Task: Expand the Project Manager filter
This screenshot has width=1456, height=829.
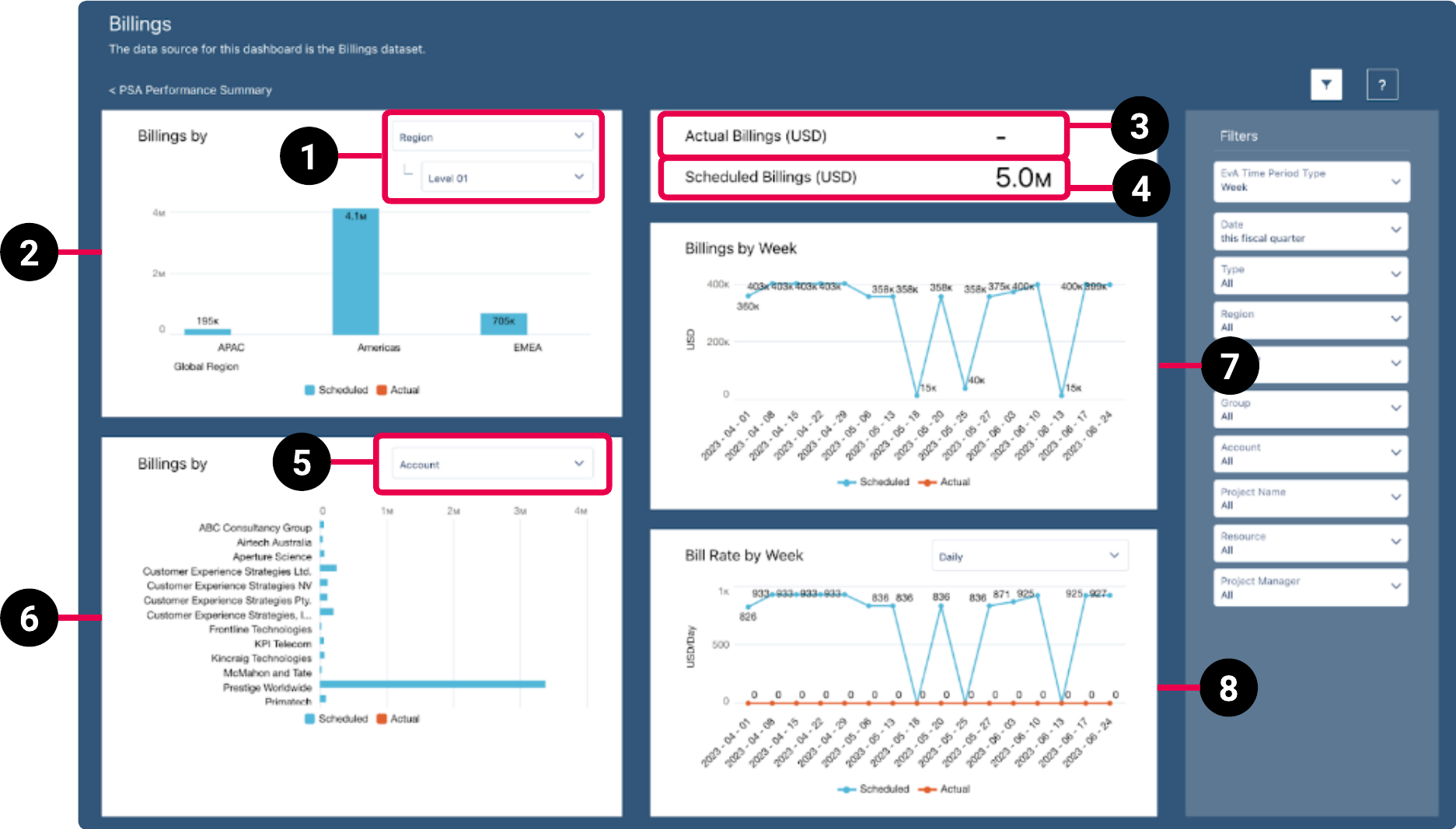Action: coord(1311,587)
